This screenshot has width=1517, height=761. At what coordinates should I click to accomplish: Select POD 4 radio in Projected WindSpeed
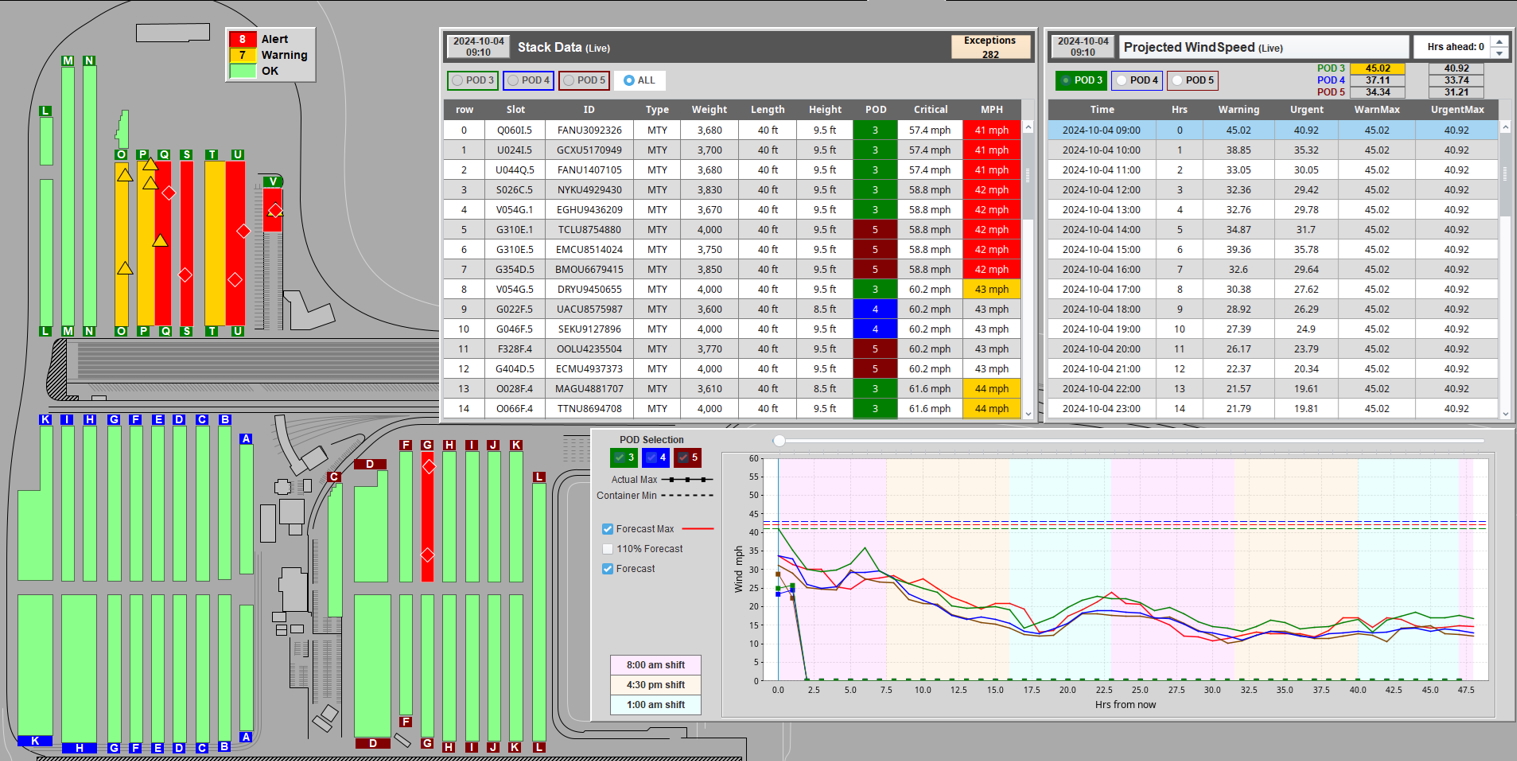[x=1137, y=80]
